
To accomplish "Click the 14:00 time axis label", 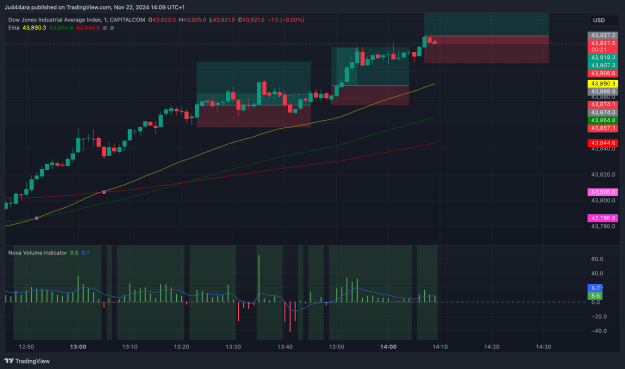I will click(x=388, y=347).
